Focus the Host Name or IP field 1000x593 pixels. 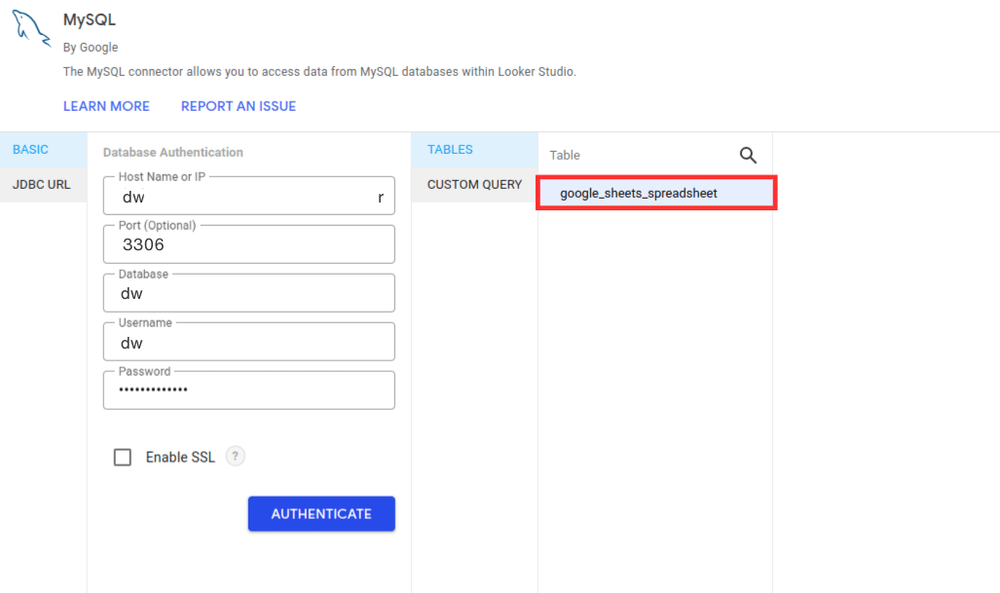pos(249,196)
